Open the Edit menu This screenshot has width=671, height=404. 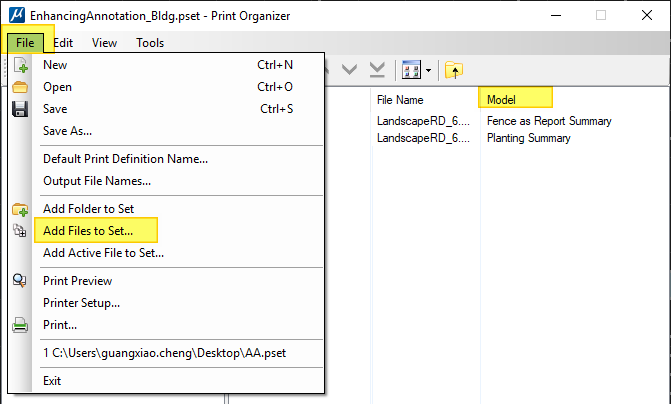[63, 43]
